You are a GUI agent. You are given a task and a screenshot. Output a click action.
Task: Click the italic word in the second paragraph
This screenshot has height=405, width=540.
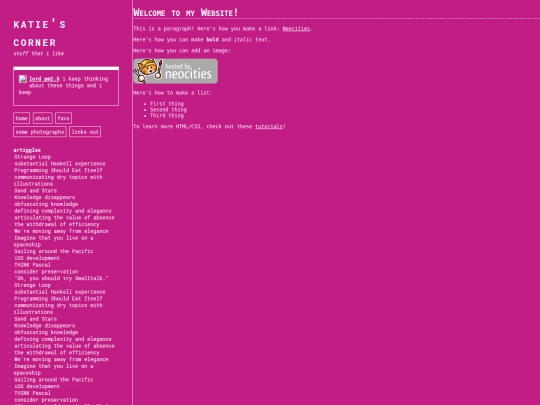(x=243, y=40)
